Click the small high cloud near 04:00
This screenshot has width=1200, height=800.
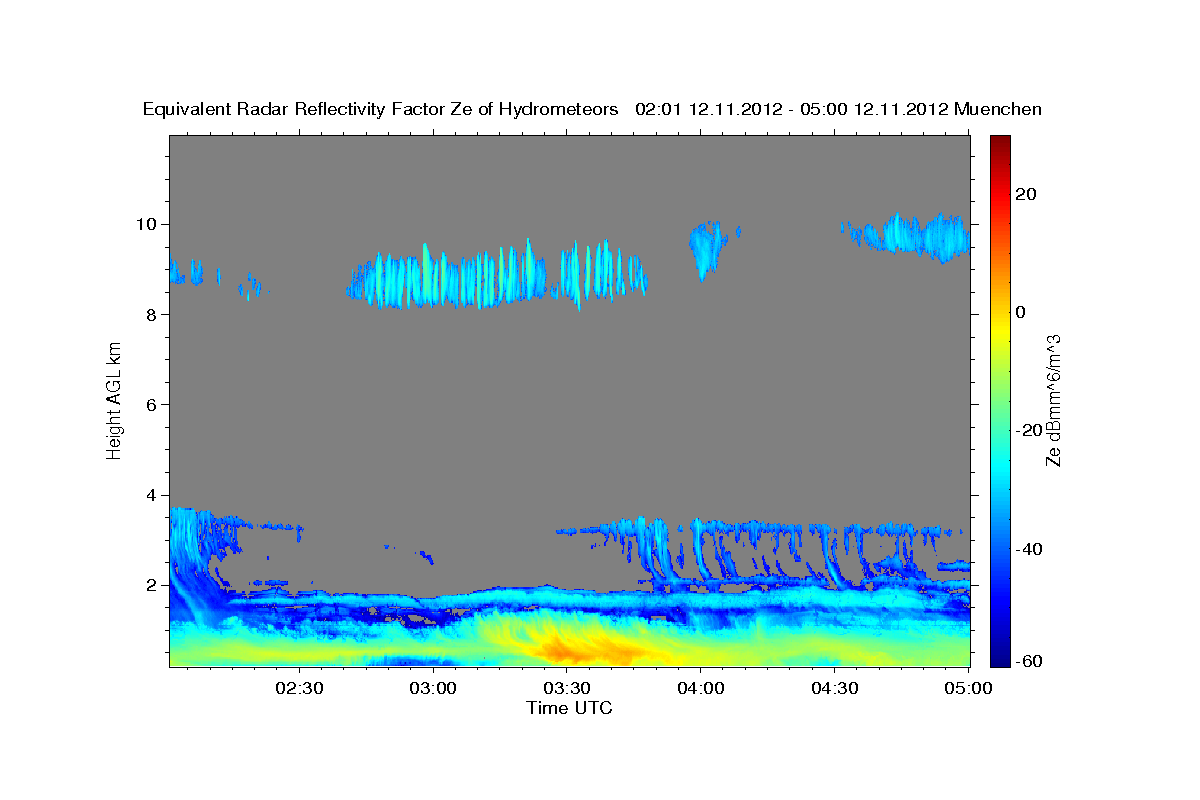coord(707,250)
